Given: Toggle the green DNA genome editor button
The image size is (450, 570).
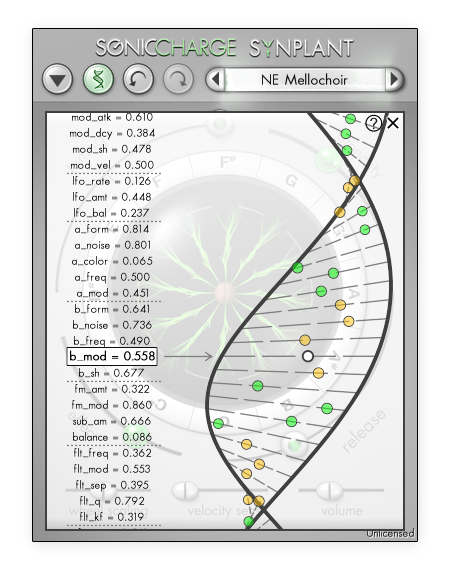Looking at the screenshot, I should [98, 79].
